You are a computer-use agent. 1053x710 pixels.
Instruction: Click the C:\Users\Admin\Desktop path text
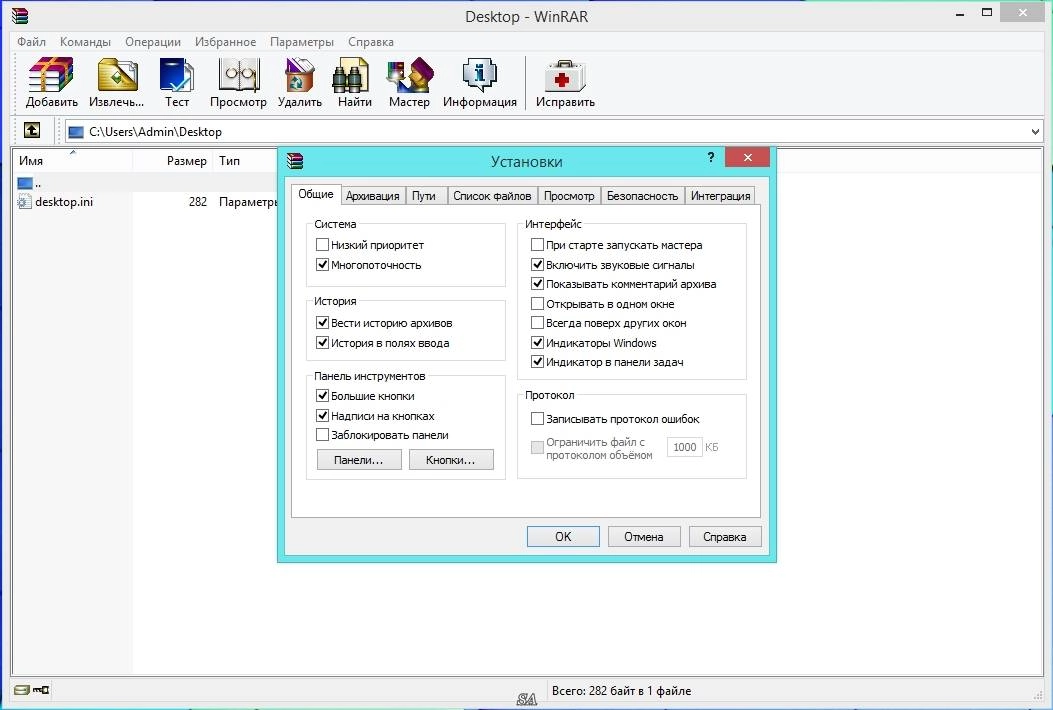[155, 132]
